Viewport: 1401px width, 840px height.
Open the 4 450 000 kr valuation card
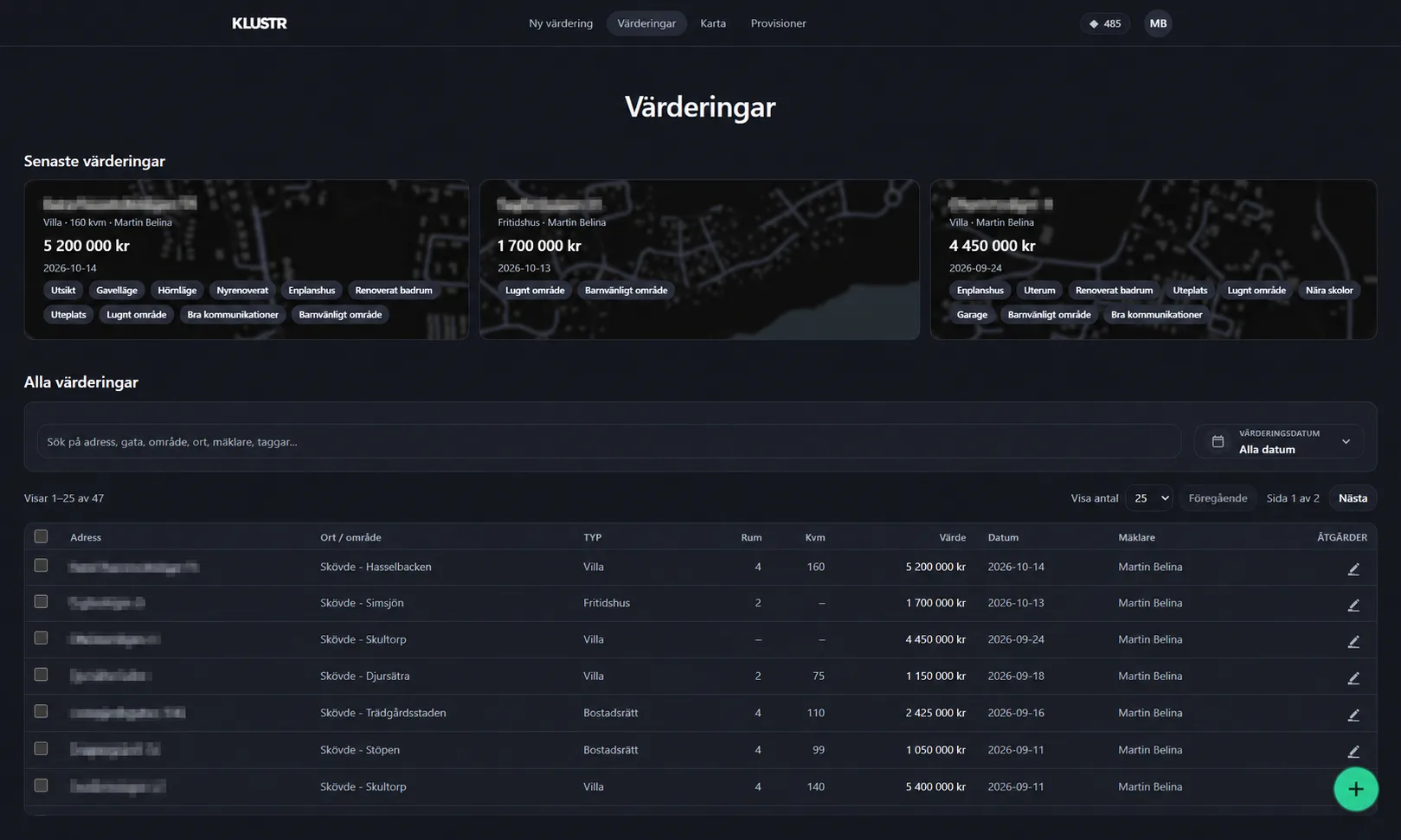coord(1154,260)
